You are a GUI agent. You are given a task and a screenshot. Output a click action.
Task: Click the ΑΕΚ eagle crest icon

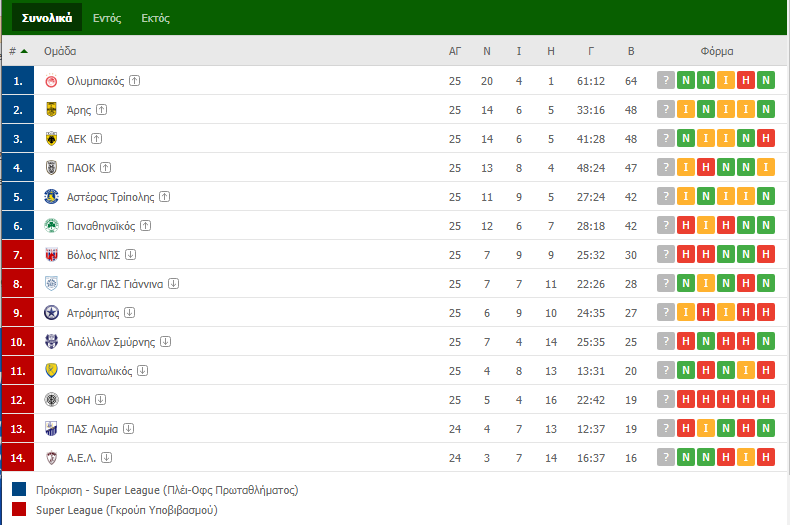(51, 139)
